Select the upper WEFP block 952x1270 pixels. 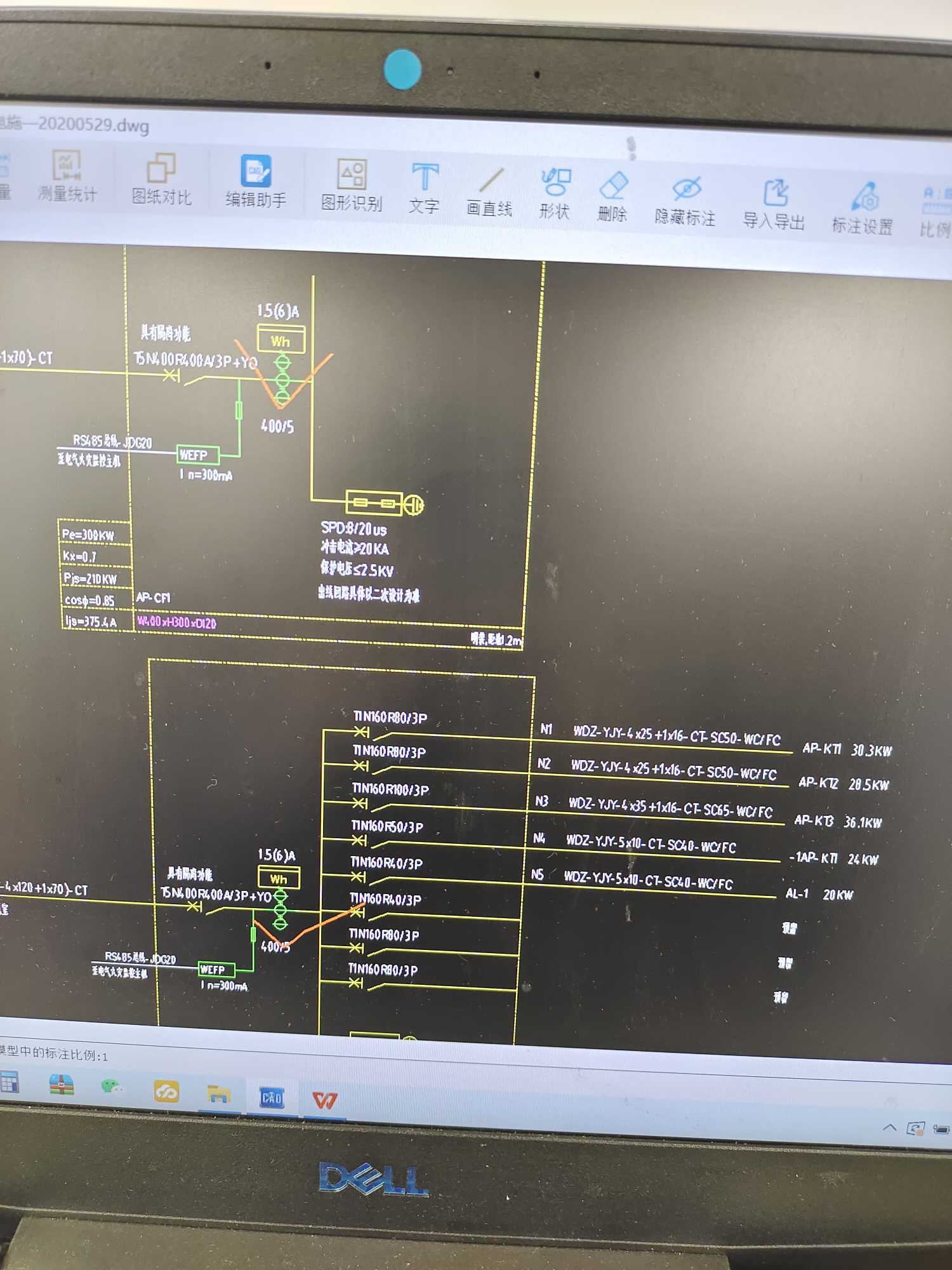[x=197, y=455]
